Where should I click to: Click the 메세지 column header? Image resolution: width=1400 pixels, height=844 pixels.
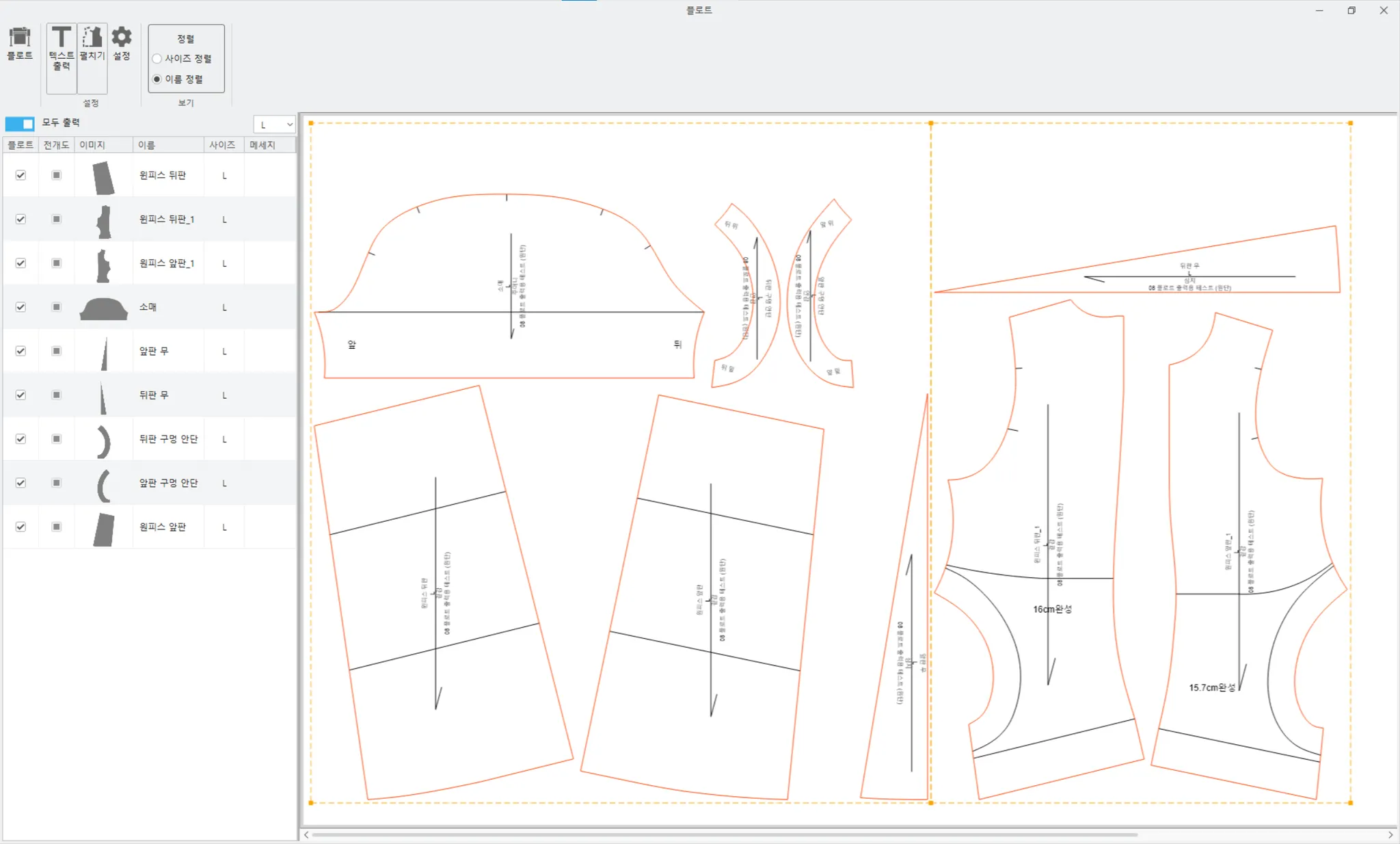[x=262, y=145]
